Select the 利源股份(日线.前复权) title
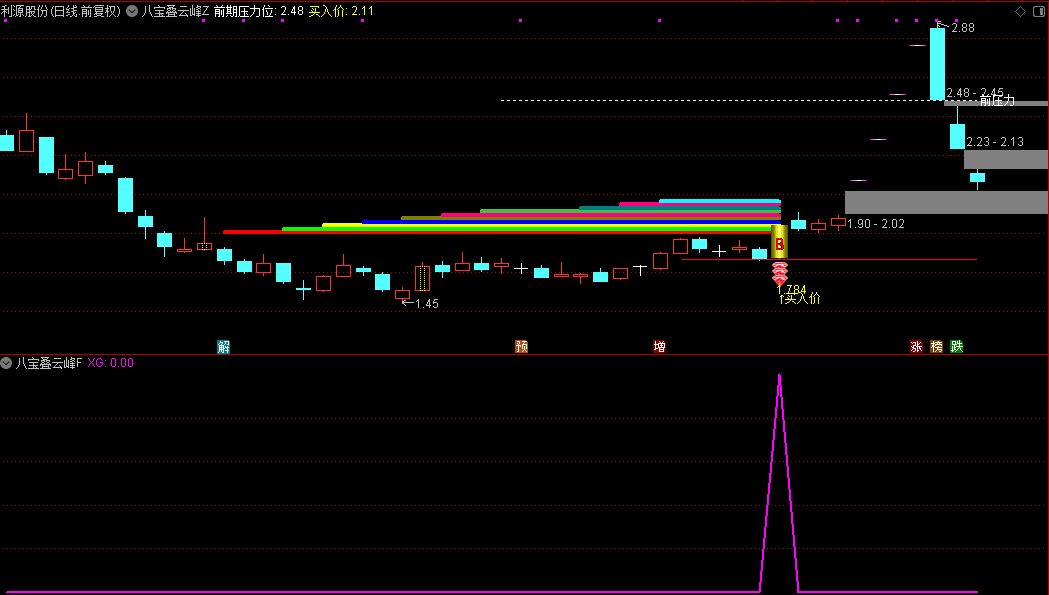 click(x=61, y=11)
